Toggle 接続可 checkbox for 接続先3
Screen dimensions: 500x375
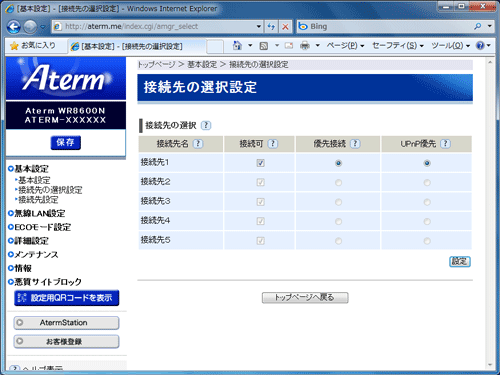coord(260,202)
